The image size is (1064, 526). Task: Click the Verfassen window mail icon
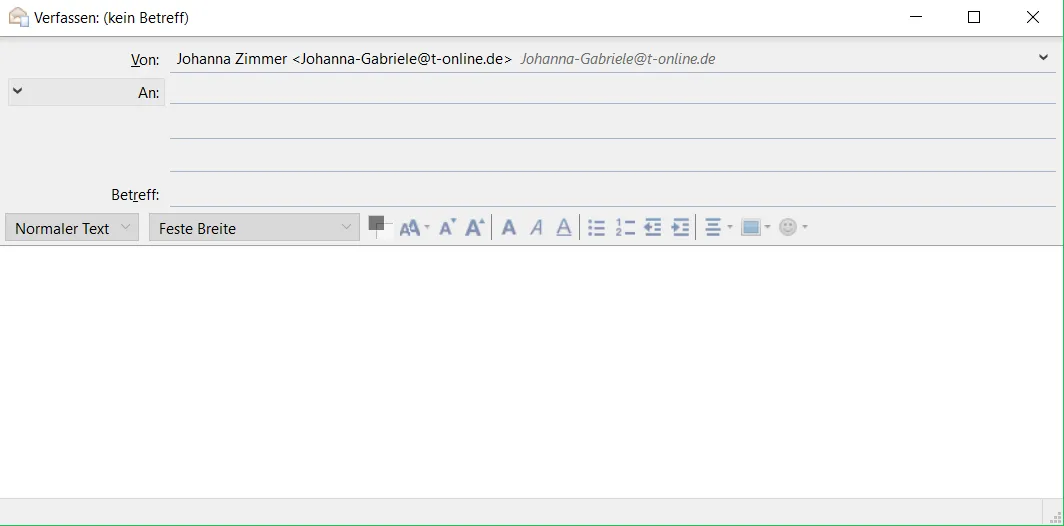[x=18, y=17]
